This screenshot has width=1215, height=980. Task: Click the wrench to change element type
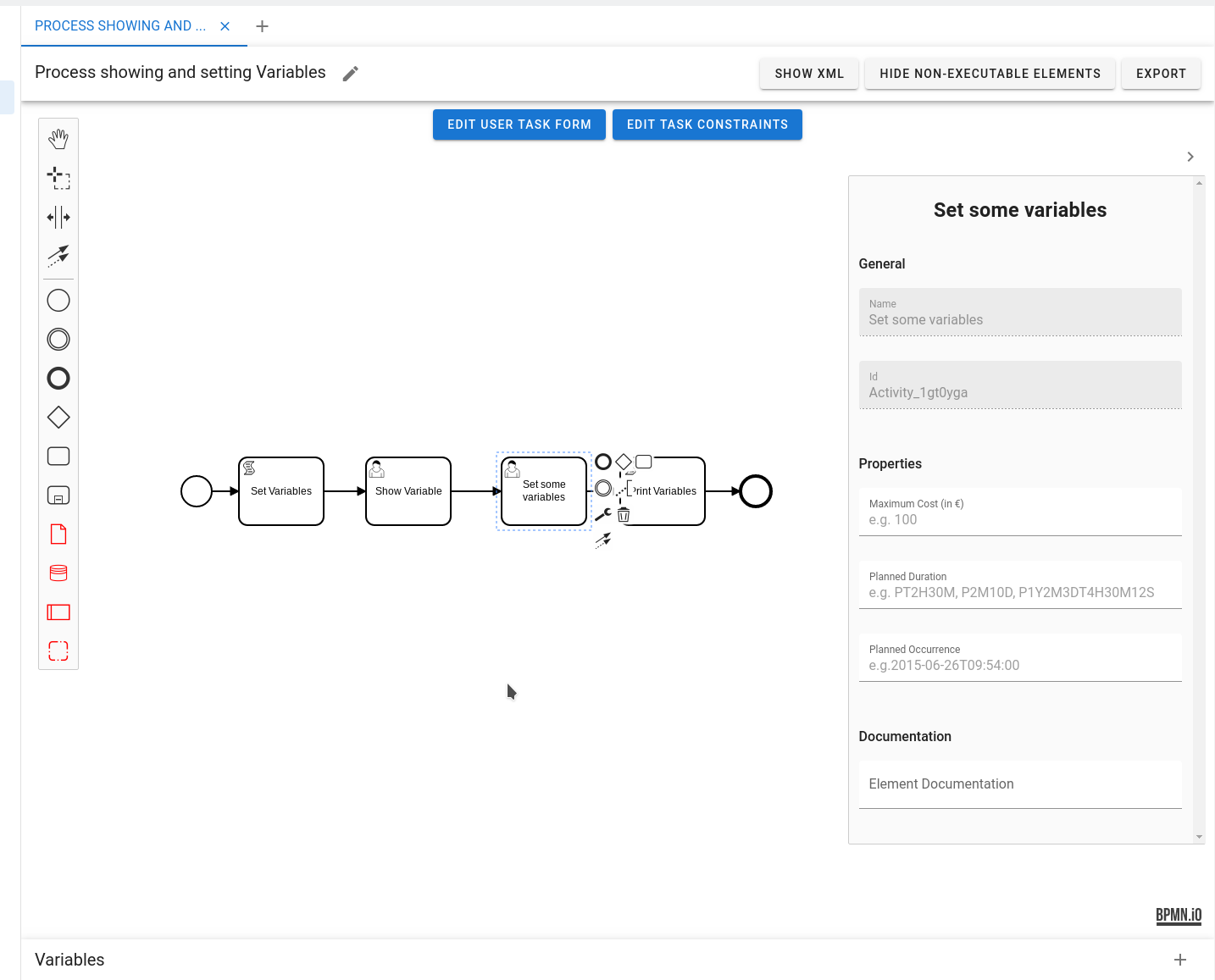pyautogui.click(x=602, y=514)
